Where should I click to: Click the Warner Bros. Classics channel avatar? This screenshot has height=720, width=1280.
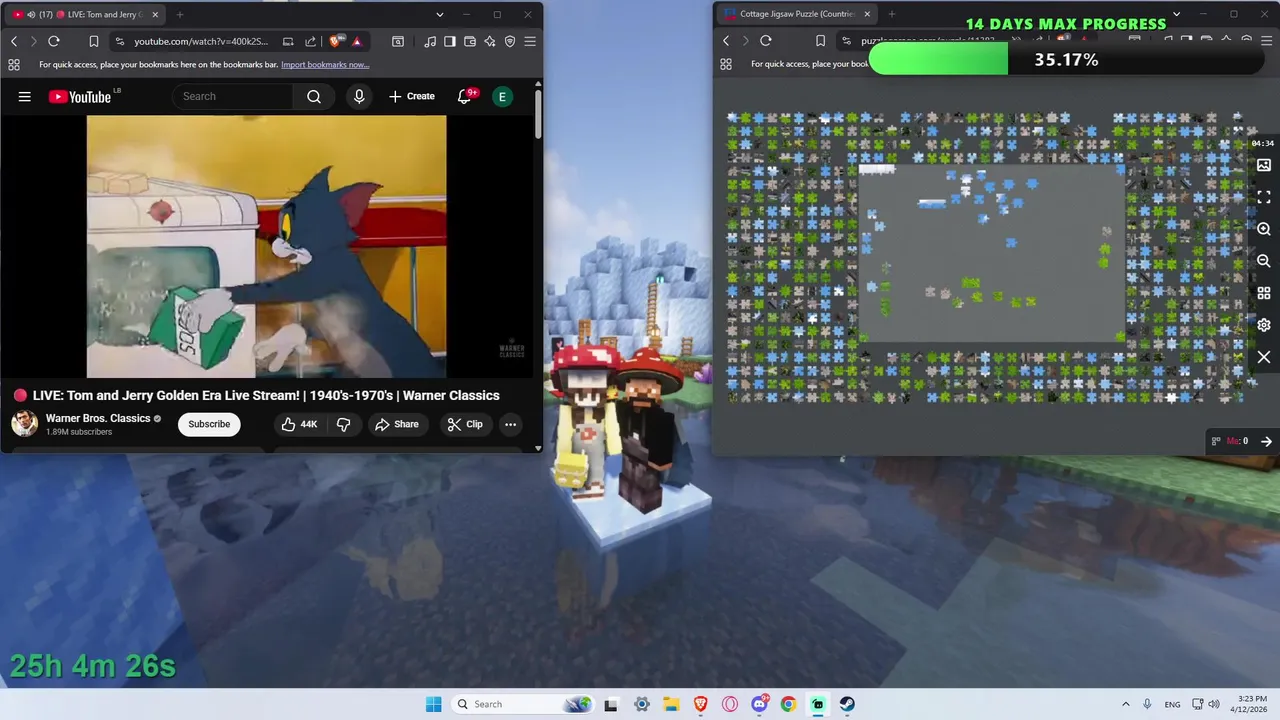point(25,424)
